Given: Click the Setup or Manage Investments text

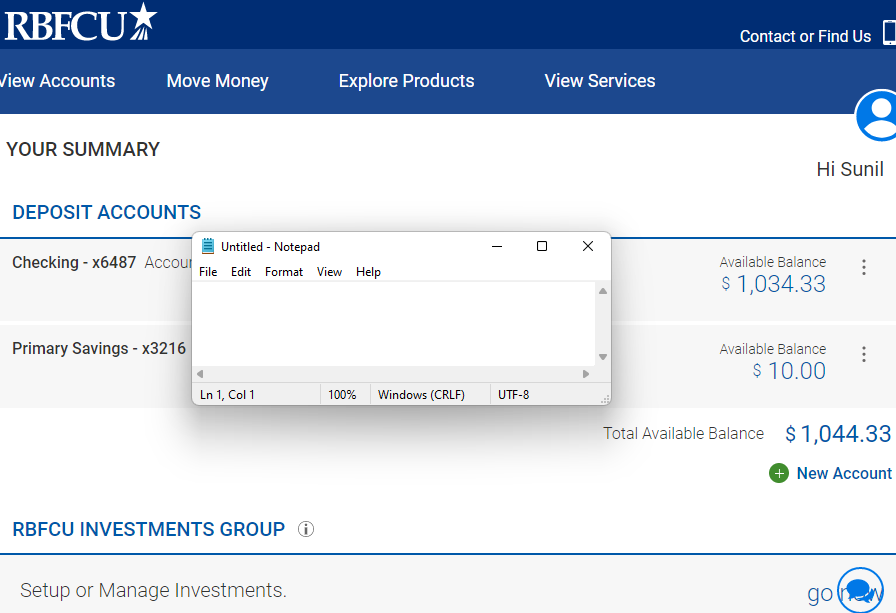Looking at the screenshot, I should click(x=153, y=590).
